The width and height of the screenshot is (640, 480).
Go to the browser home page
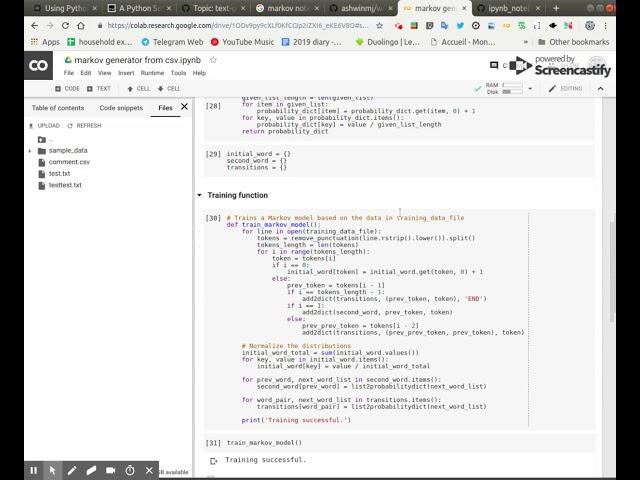[x=81, y=26]
